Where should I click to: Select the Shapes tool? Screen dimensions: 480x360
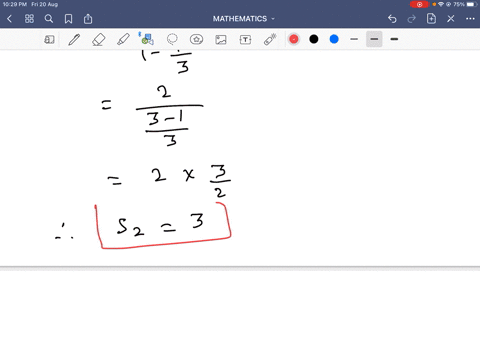coord(147,39)
